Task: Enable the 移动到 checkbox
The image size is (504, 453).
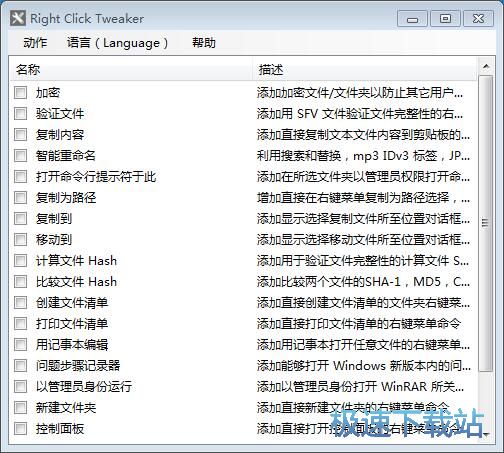Action: (20, 240)
